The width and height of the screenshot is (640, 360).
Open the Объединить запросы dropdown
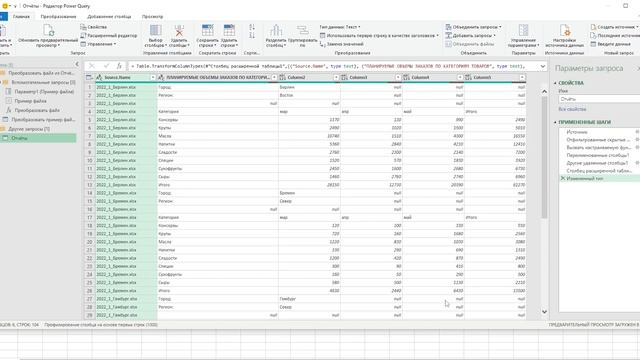click(473, 27)
